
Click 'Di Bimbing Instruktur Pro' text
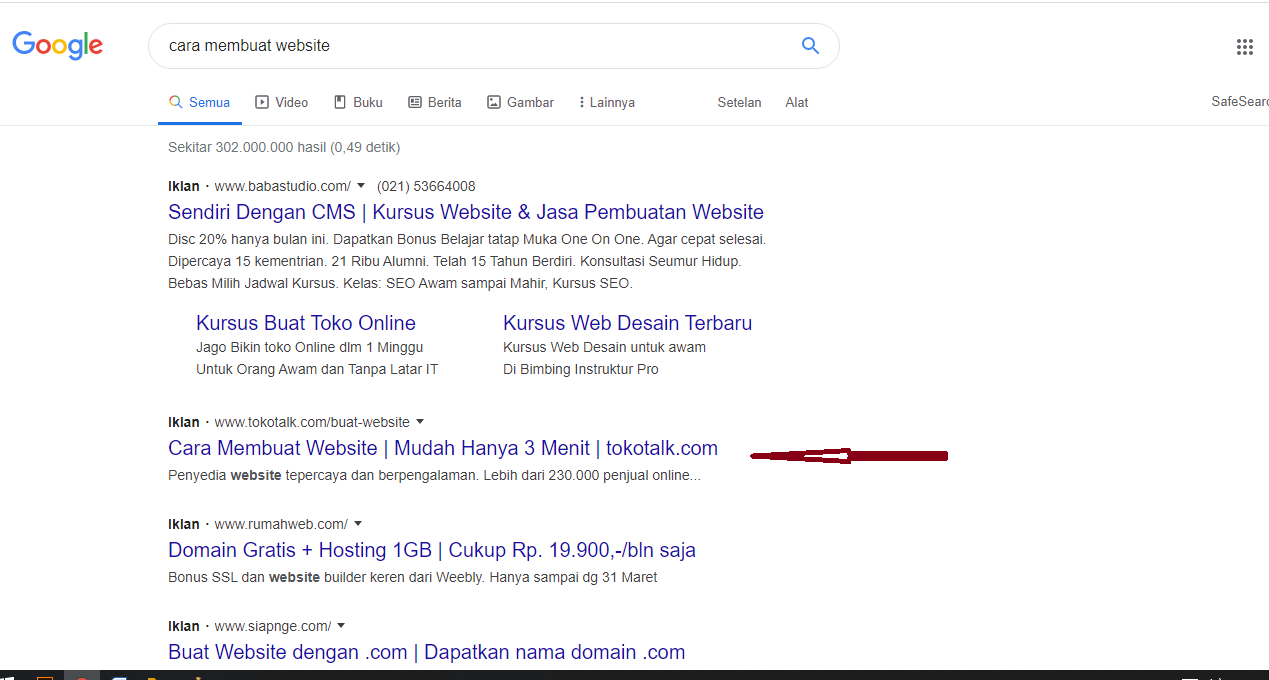coord(581,369)
